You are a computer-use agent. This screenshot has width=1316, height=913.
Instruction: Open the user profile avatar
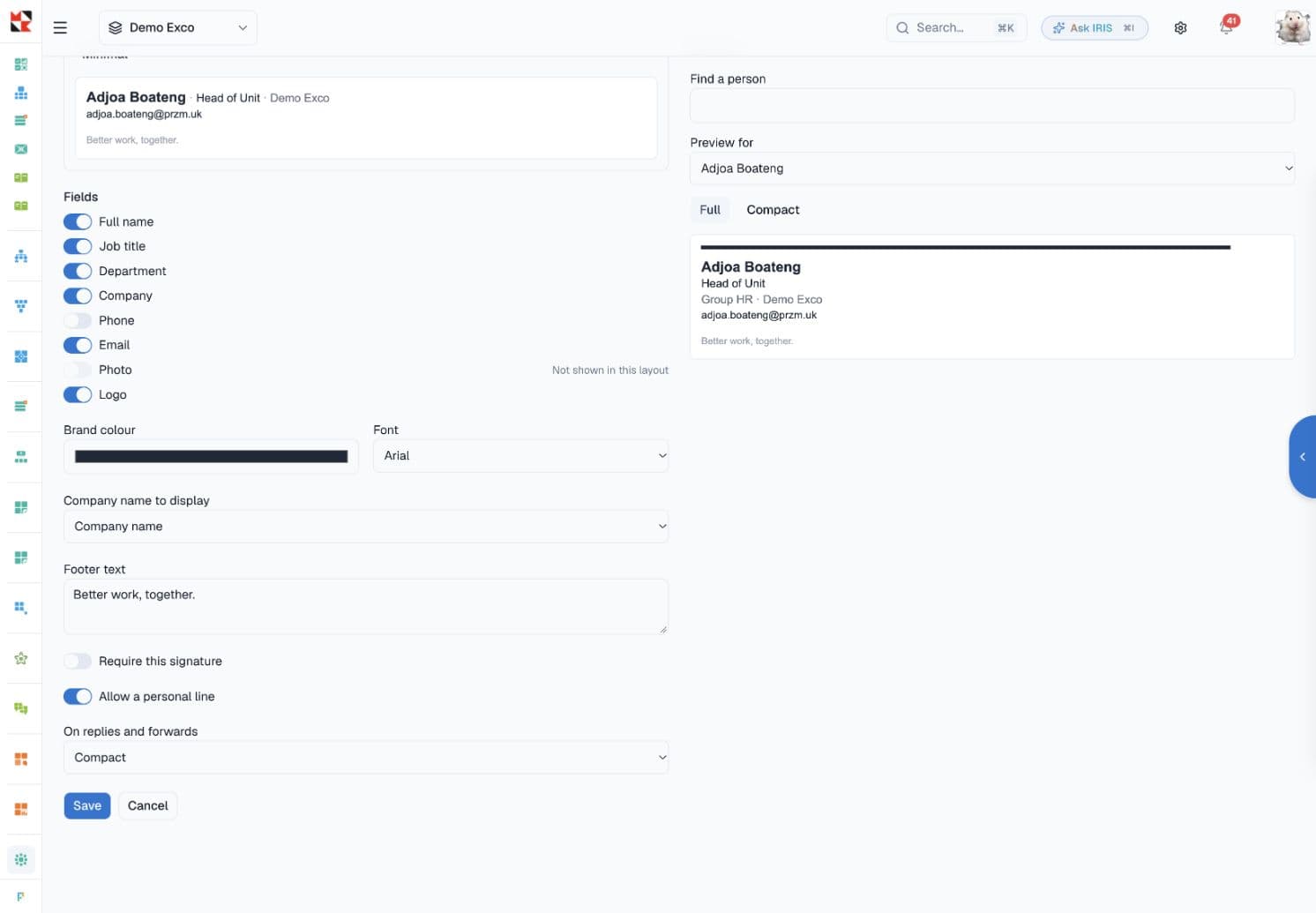click(x=1292, y=27)
